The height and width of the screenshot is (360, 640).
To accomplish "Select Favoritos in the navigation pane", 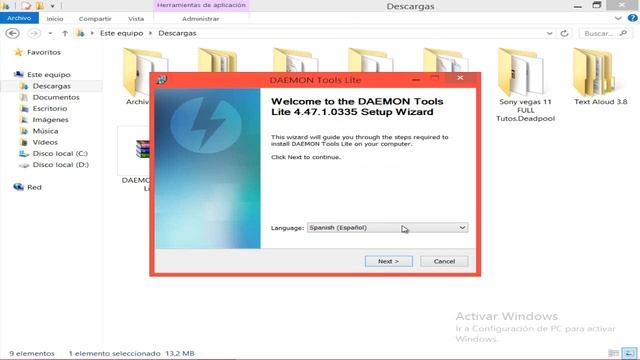I will pyautogui.click(x=44, y=52).
